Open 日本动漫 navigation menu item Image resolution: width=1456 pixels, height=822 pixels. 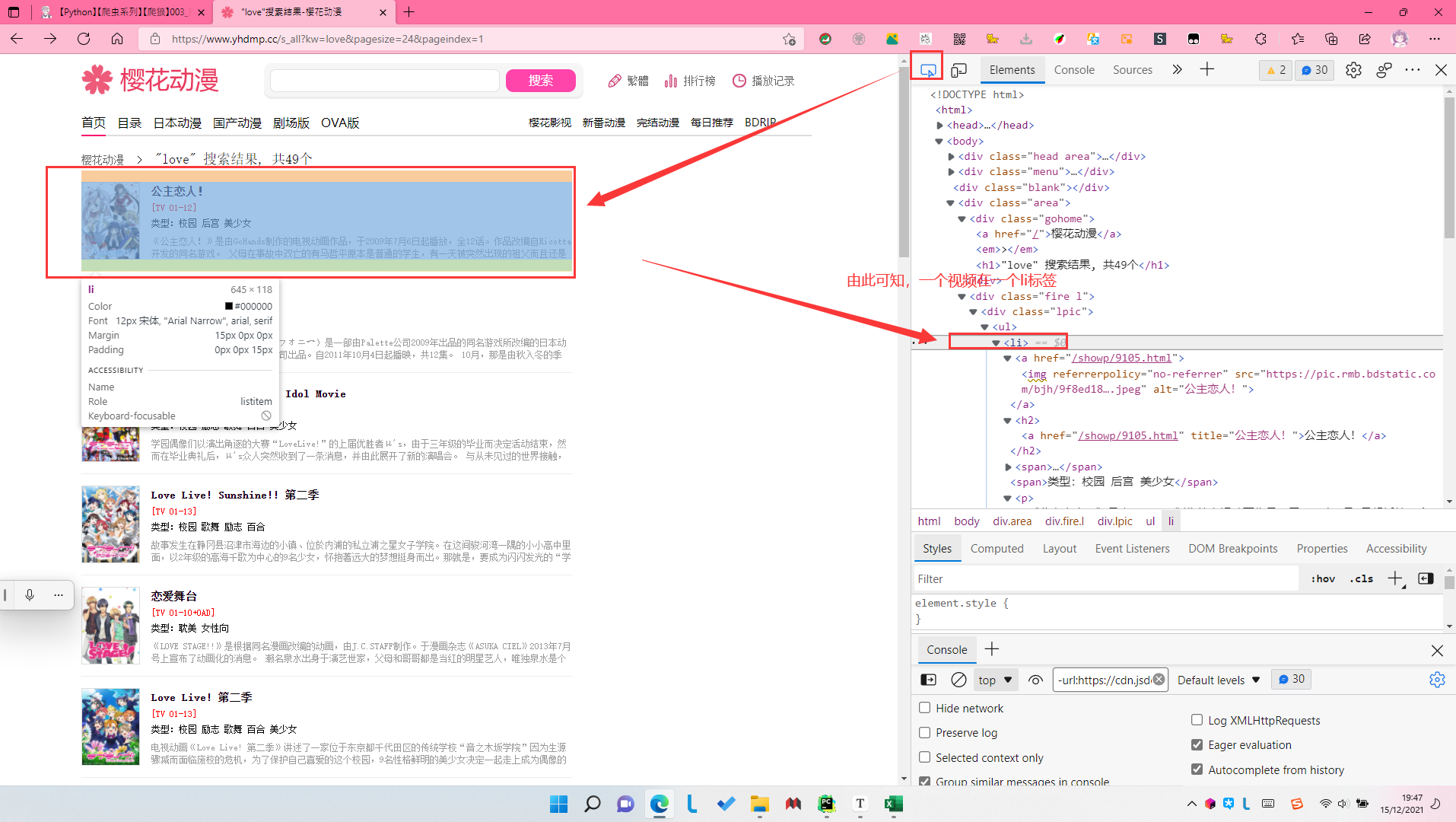[x=177, y=123]
